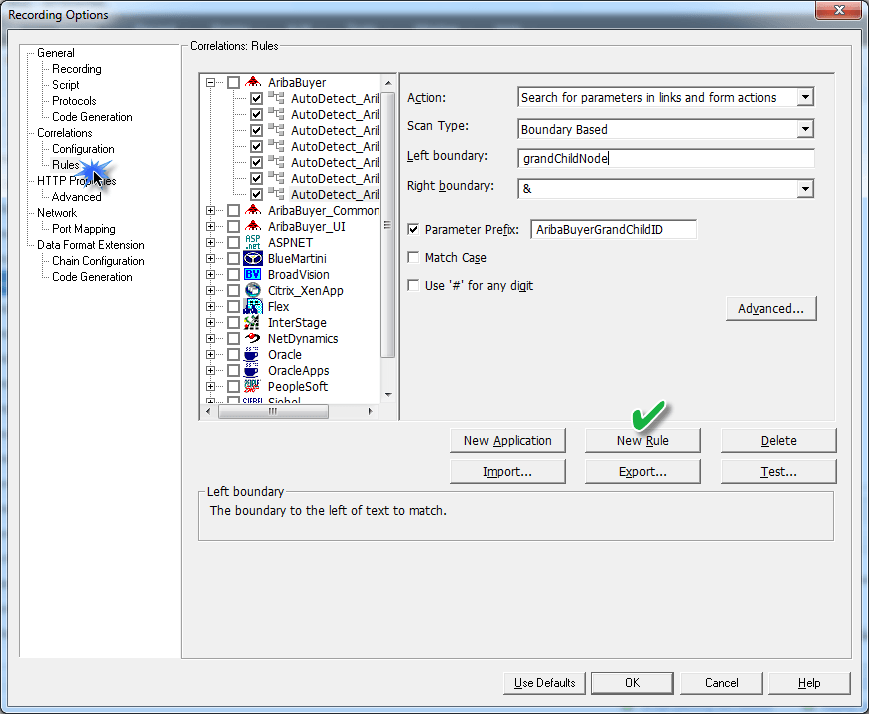This screenshot has width=869, height=714.
Task: Click the Citrix_XenApp globe icon
Action: pyautogui.click(x=253, y=290)
